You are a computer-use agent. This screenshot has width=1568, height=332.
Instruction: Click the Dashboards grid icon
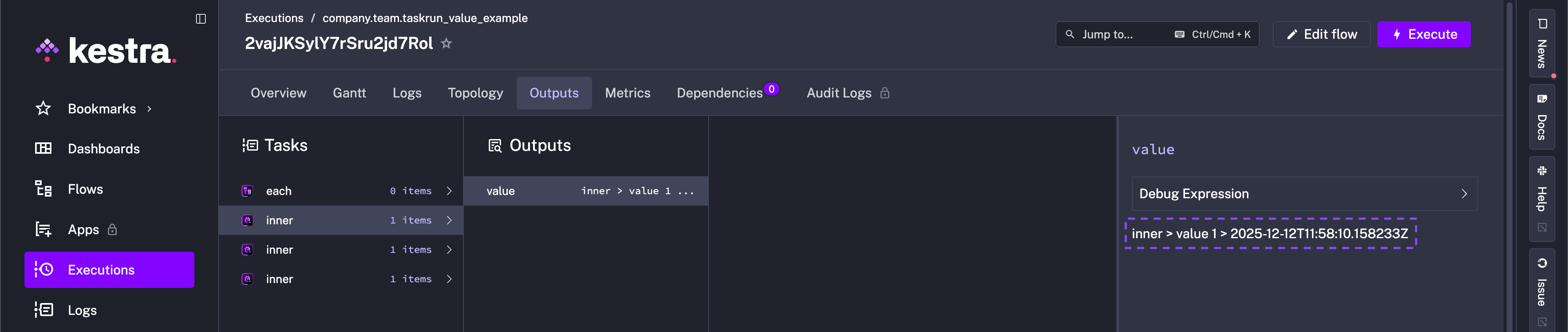tap(43, 148)
